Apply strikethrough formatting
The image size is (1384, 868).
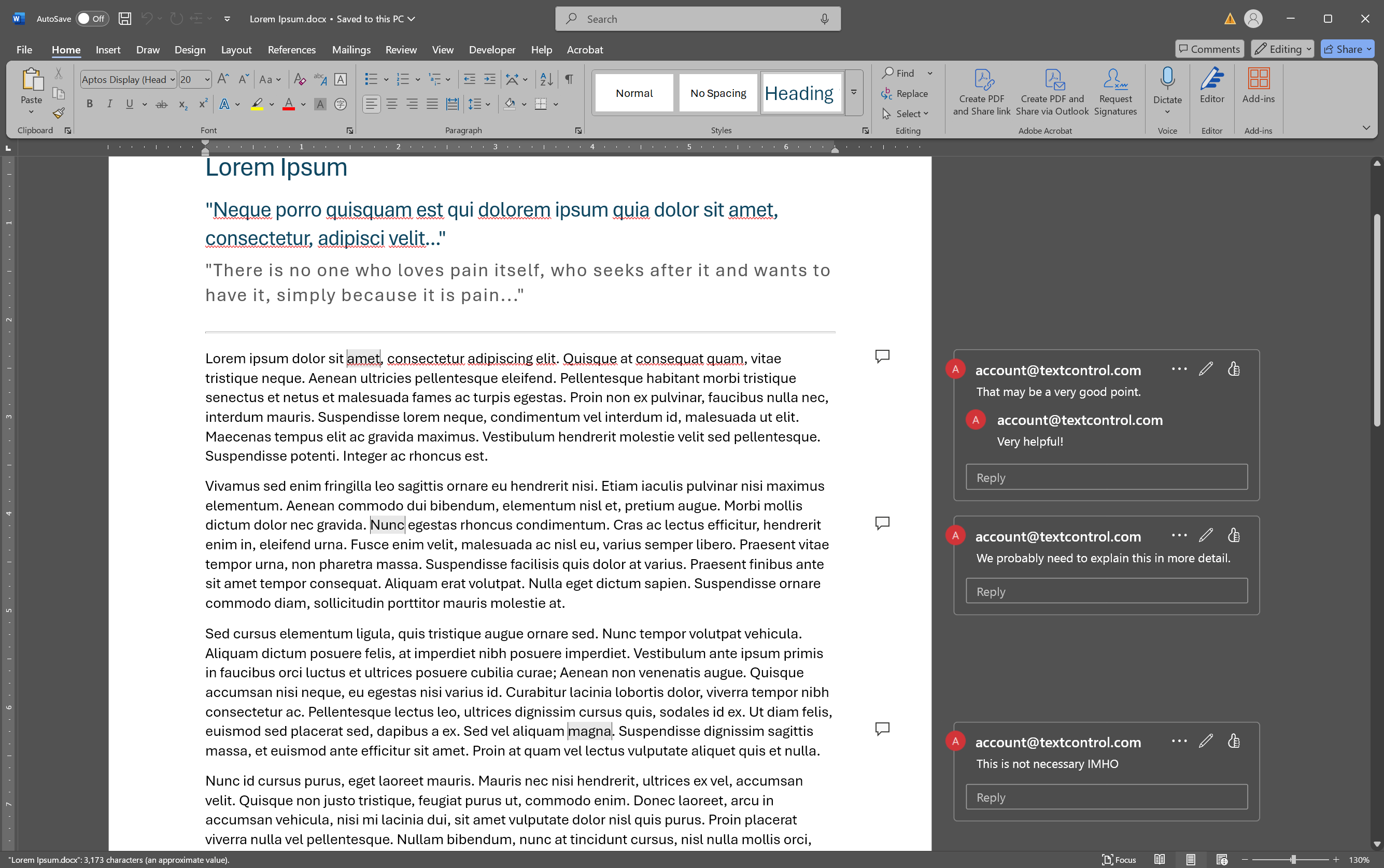(x=162, y=104)
